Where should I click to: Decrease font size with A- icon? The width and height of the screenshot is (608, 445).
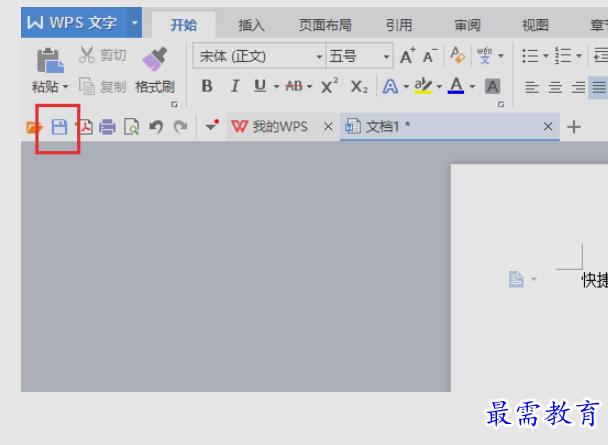point(430,56)
